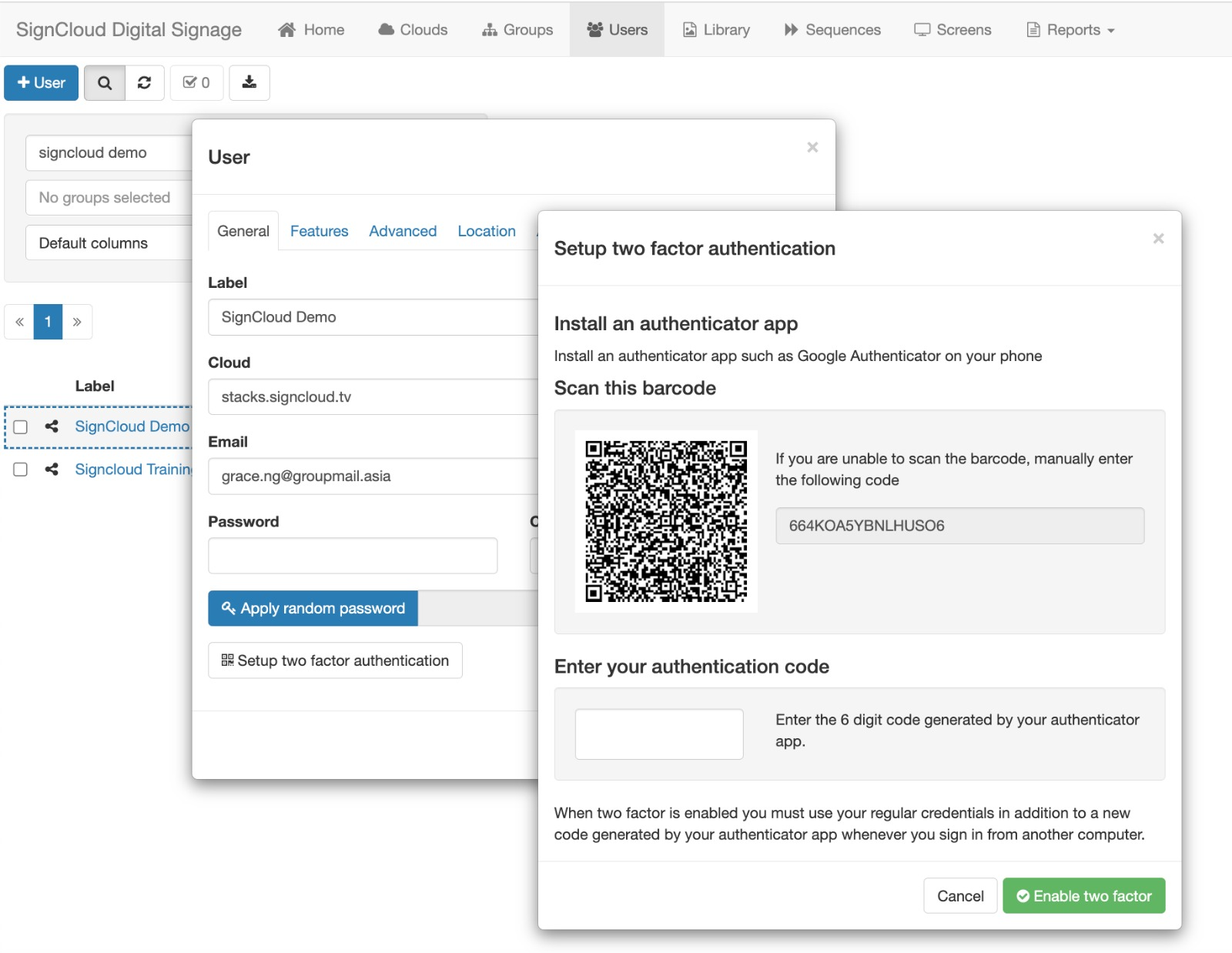Open the Signcloud Training user link
The height and width of the screenshot is (953, 1232).
point(133,470)
